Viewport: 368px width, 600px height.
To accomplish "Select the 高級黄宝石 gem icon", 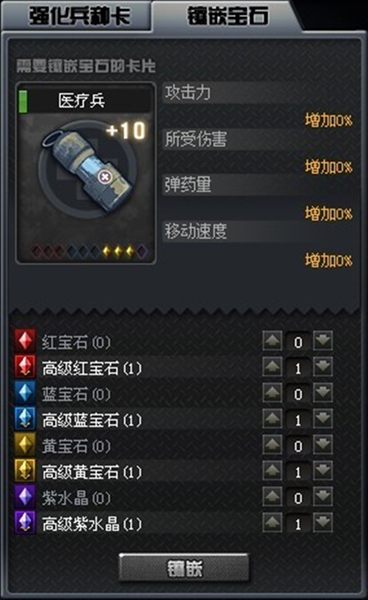I will click(25, 471).
